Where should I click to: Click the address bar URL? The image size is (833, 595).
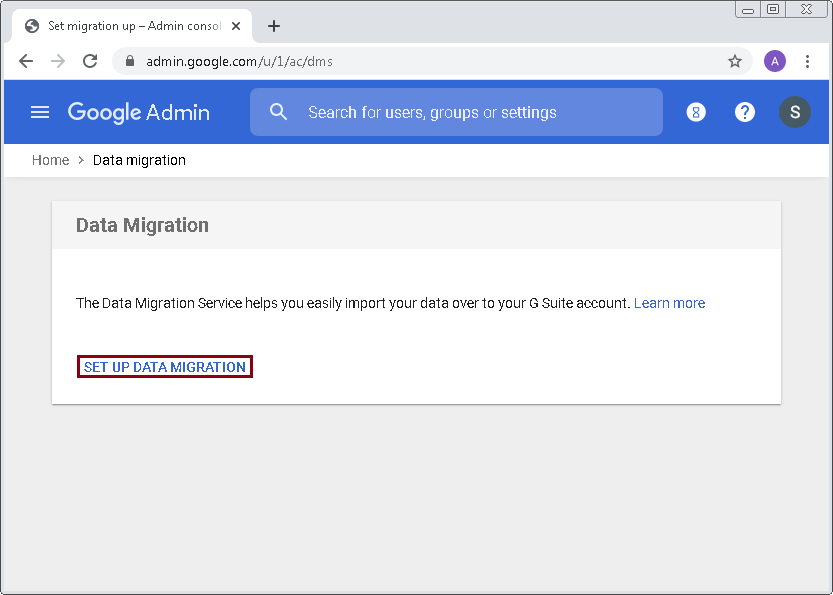coord(239,61)
